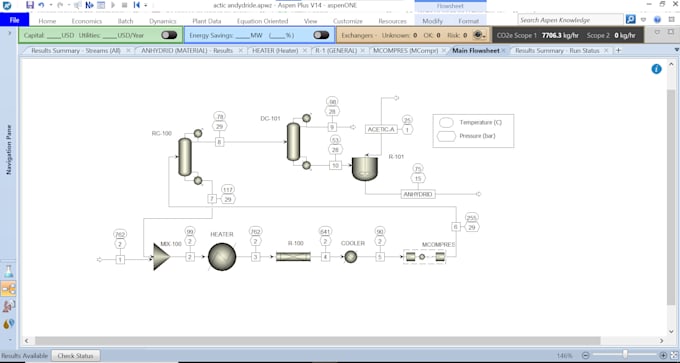Select stream 8 label on flowsheet
The height and width of the screenshot is (363, 680).
coord(219,142)
